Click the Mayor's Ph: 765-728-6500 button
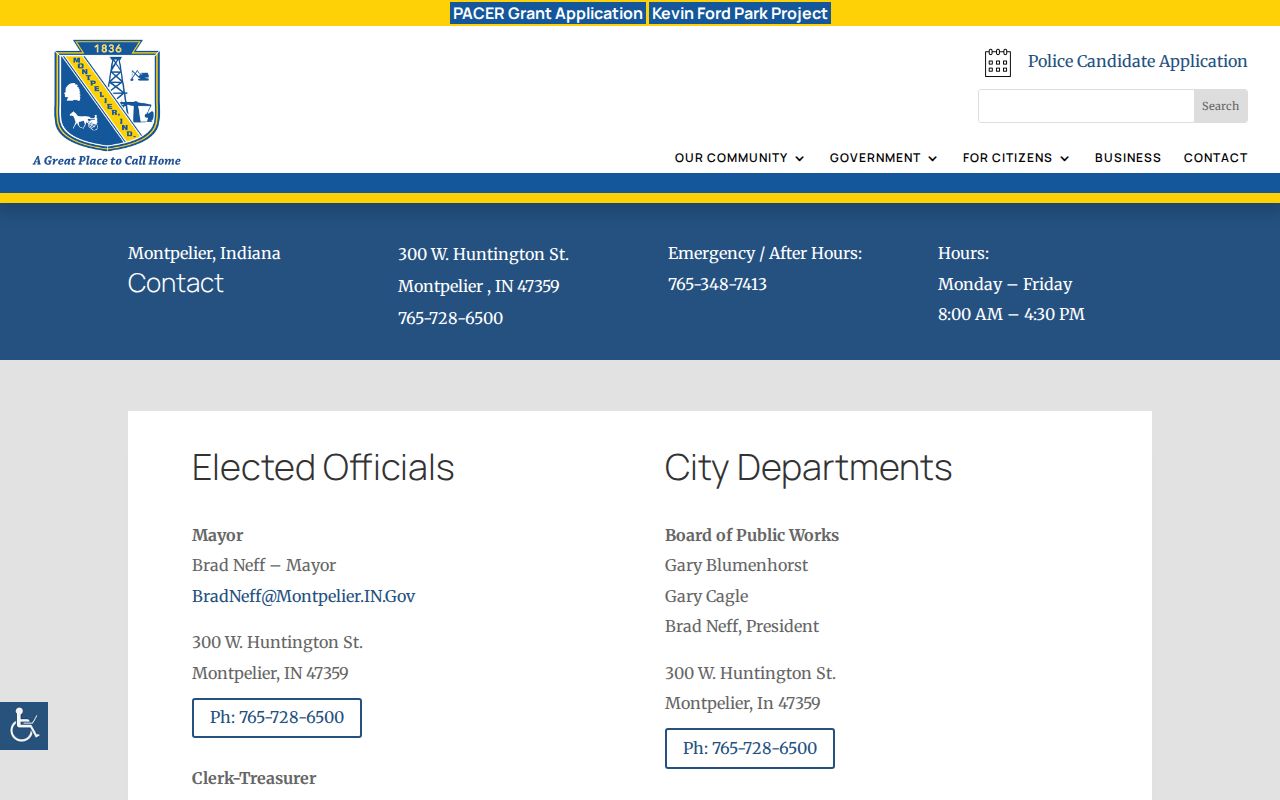1280x800 pixels. (x=277, y=718)
